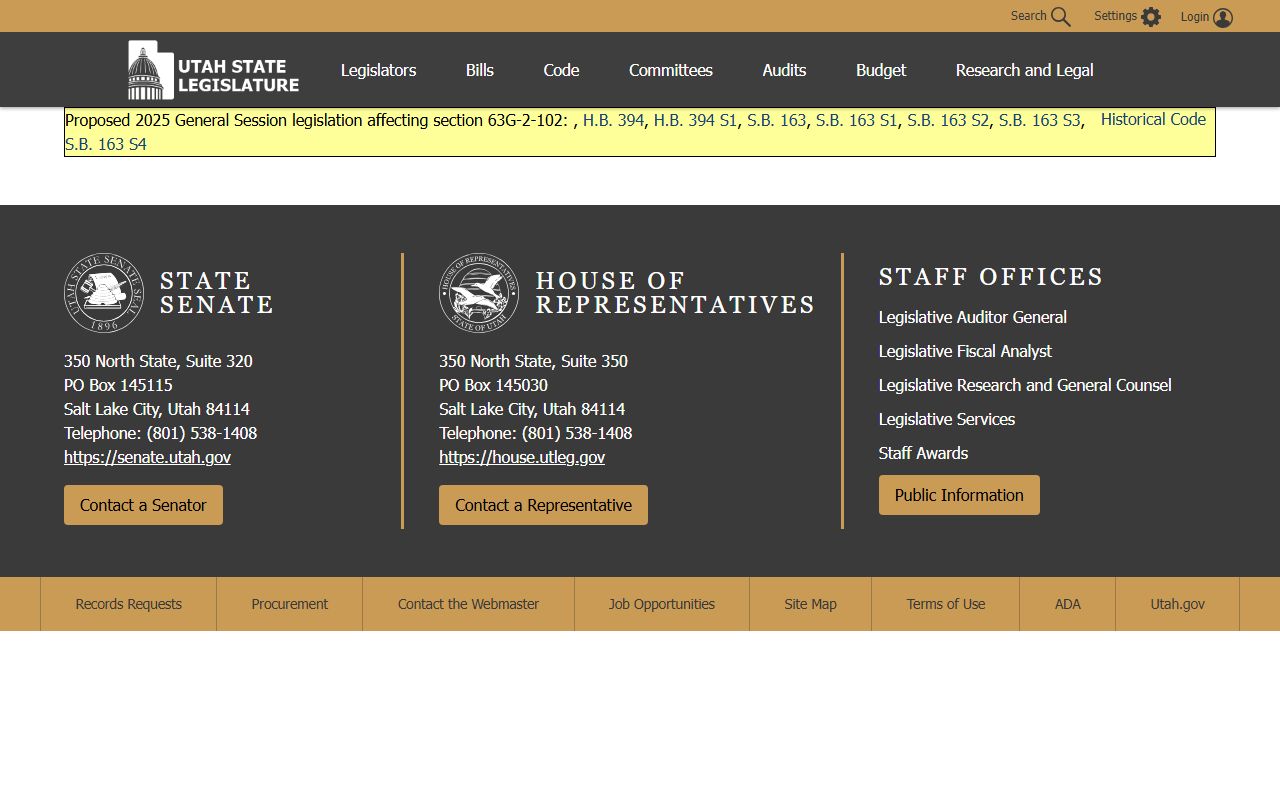This screenshot has height=800, width=1280.
Task: Open Procurement footer link
Action: pyautogui.click(x=289, y=604)
